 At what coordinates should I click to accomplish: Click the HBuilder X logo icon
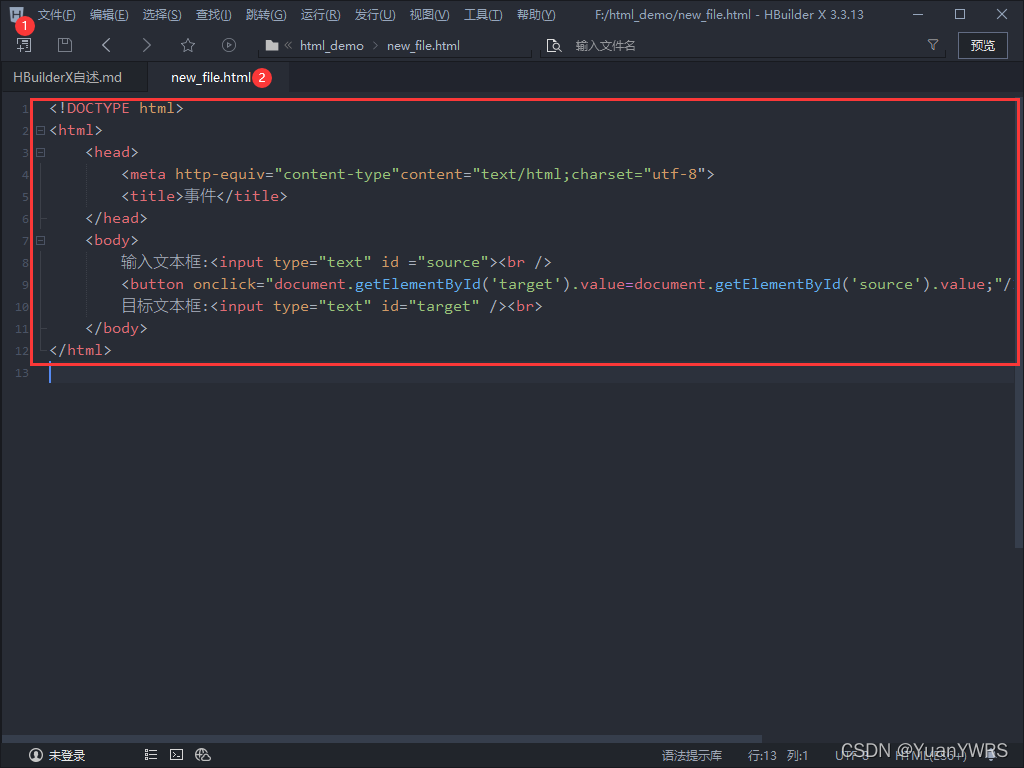click(x=16, y=13)
